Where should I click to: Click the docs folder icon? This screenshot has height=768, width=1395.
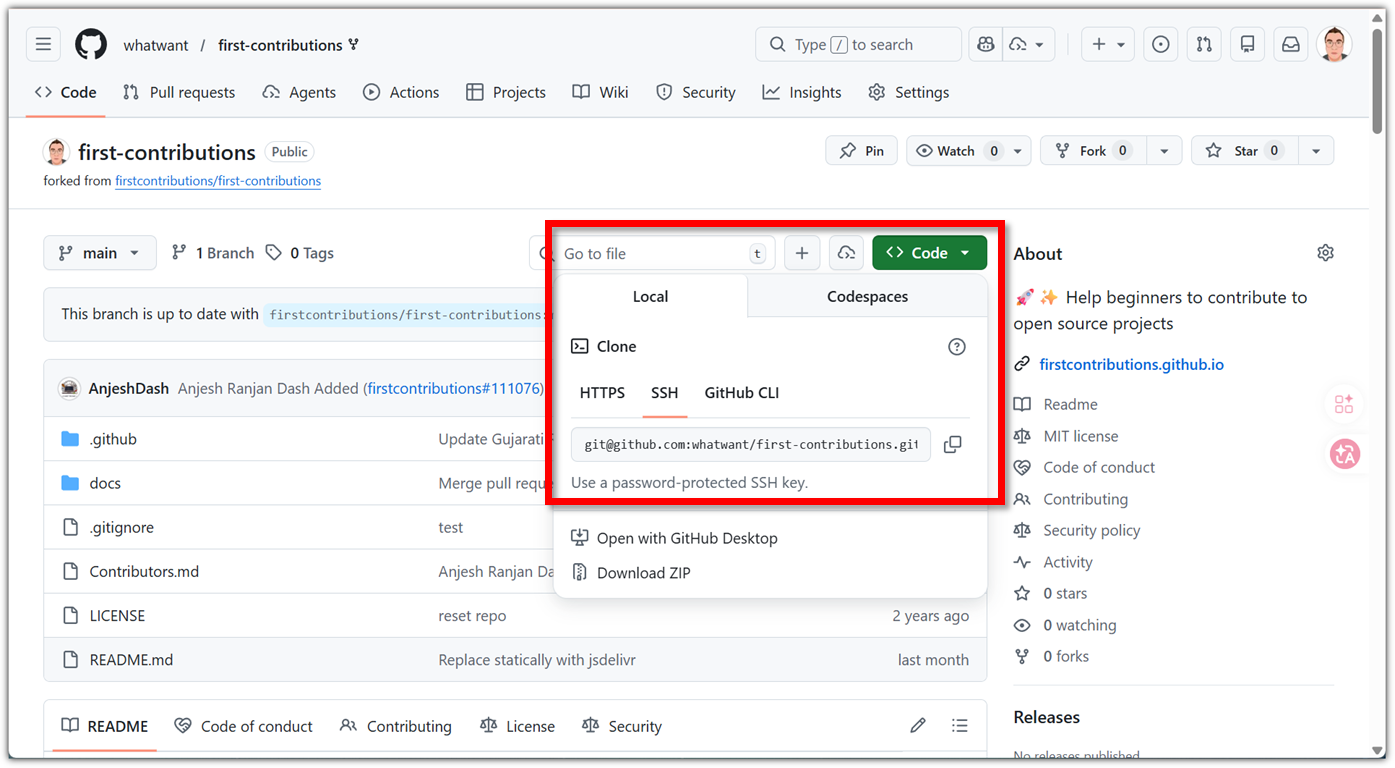(x=70, y=483)
